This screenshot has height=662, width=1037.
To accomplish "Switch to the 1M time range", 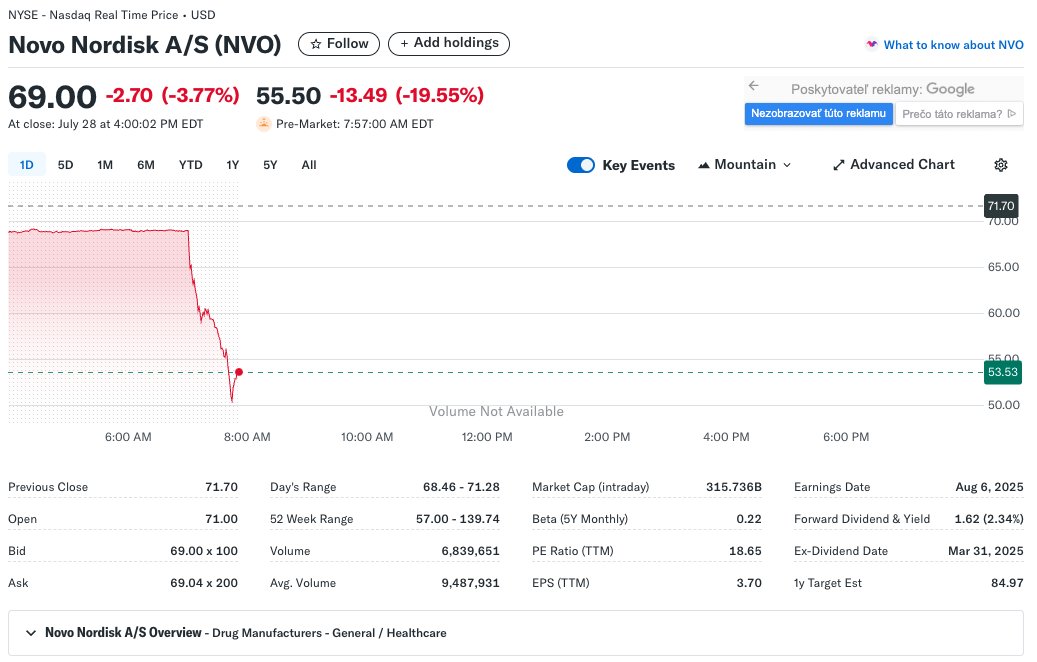I will 105,165.
